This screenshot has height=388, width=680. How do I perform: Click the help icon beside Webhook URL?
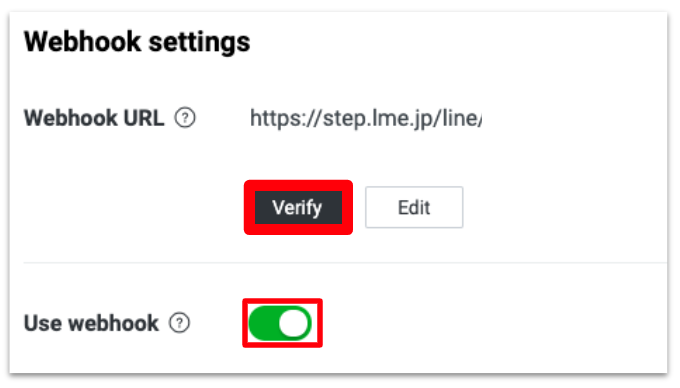click(x=185, y=118)
